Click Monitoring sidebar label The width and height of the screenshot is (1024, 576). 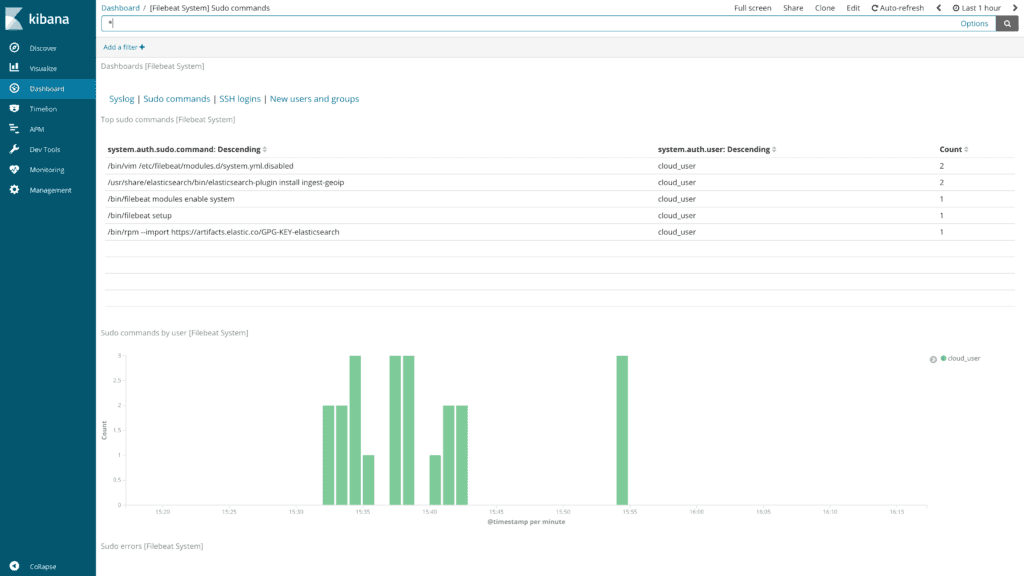[x=46, y=170]
